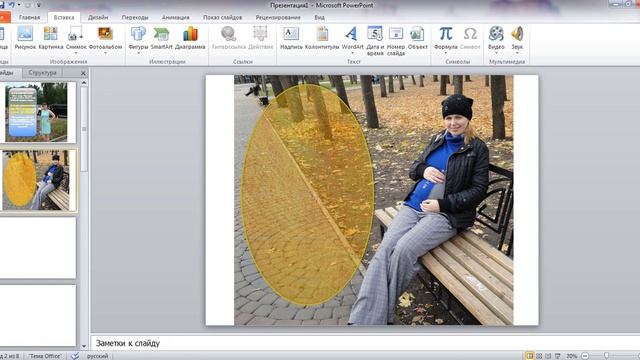
Task: Click the slide pane scroll down arrow
Action: 84,346
